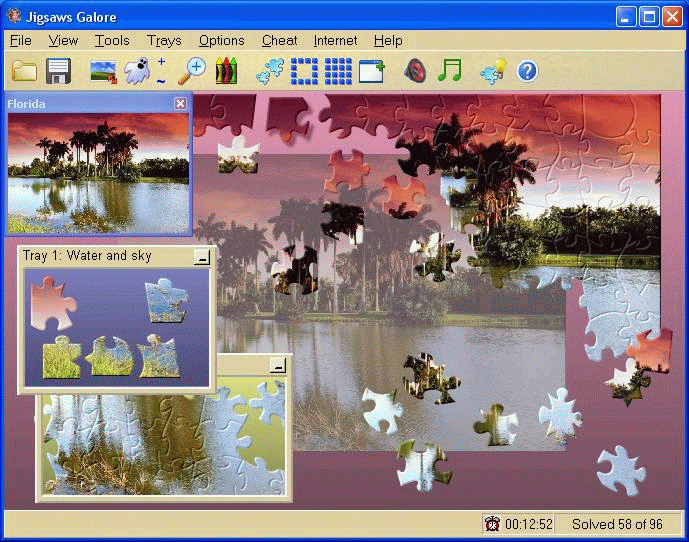Close the Florida preview panel
This screenshot has height=542, width=689.
181,103
